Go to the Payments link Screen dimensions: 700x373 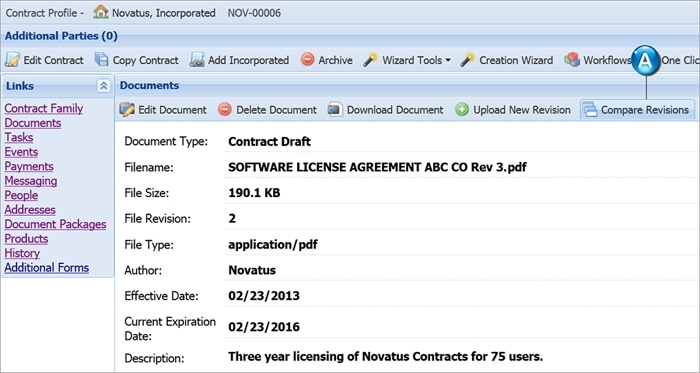[x=29, y=166]
